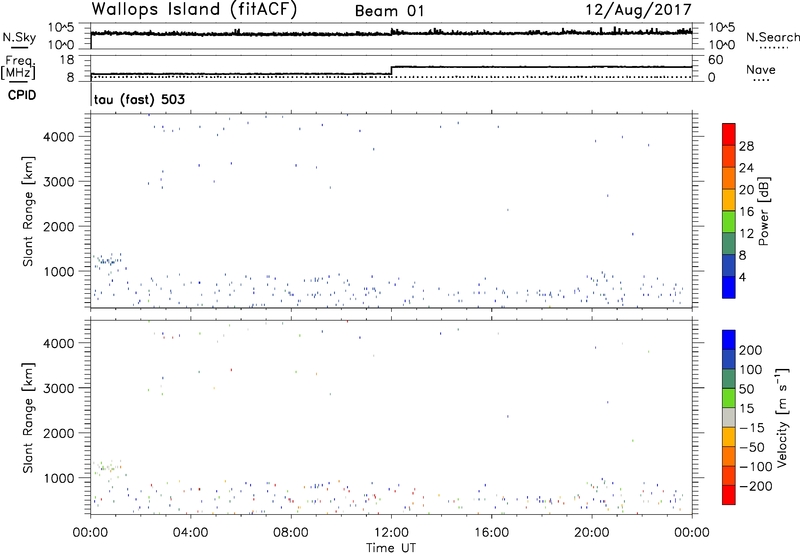
Task: Click the '2000' tick on velocity panel axis
Action: pos(58,433)
